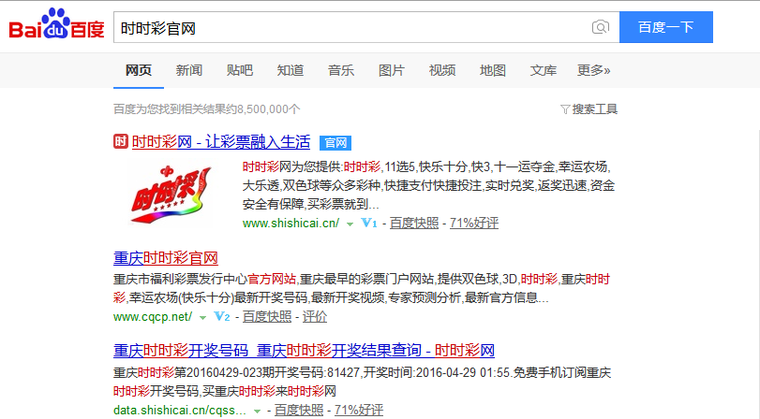Switch to the 新闻 tab

(x=189, y=70)
